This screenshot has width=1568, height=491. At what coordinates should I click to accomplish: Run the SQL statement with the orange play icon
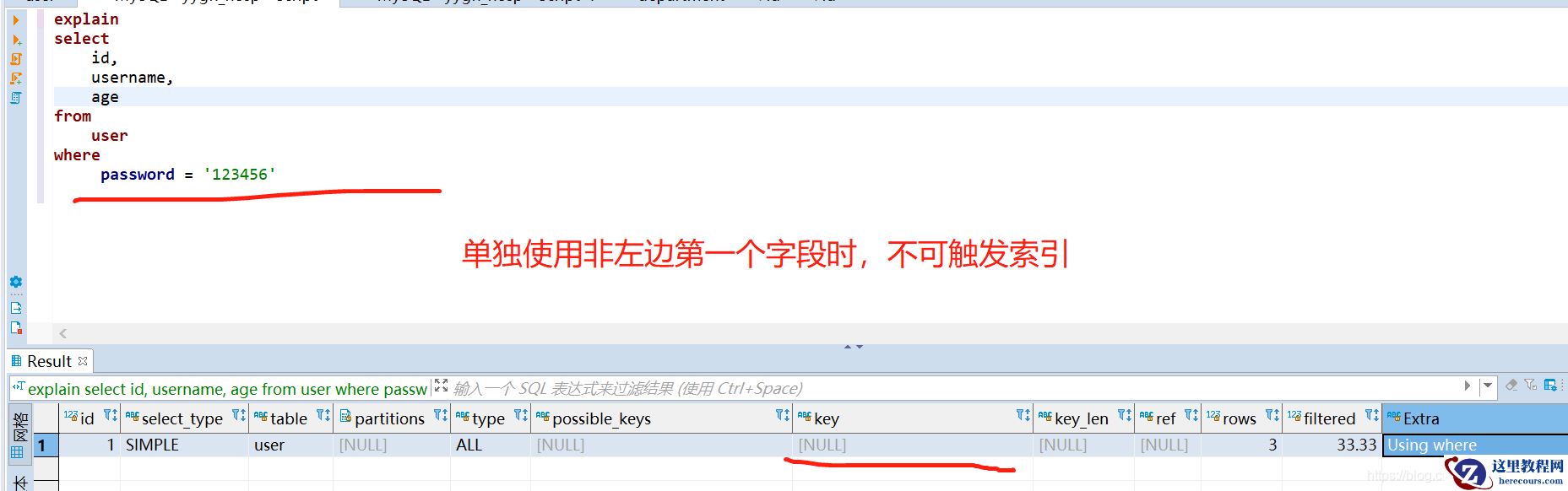[x=15, y=20]
